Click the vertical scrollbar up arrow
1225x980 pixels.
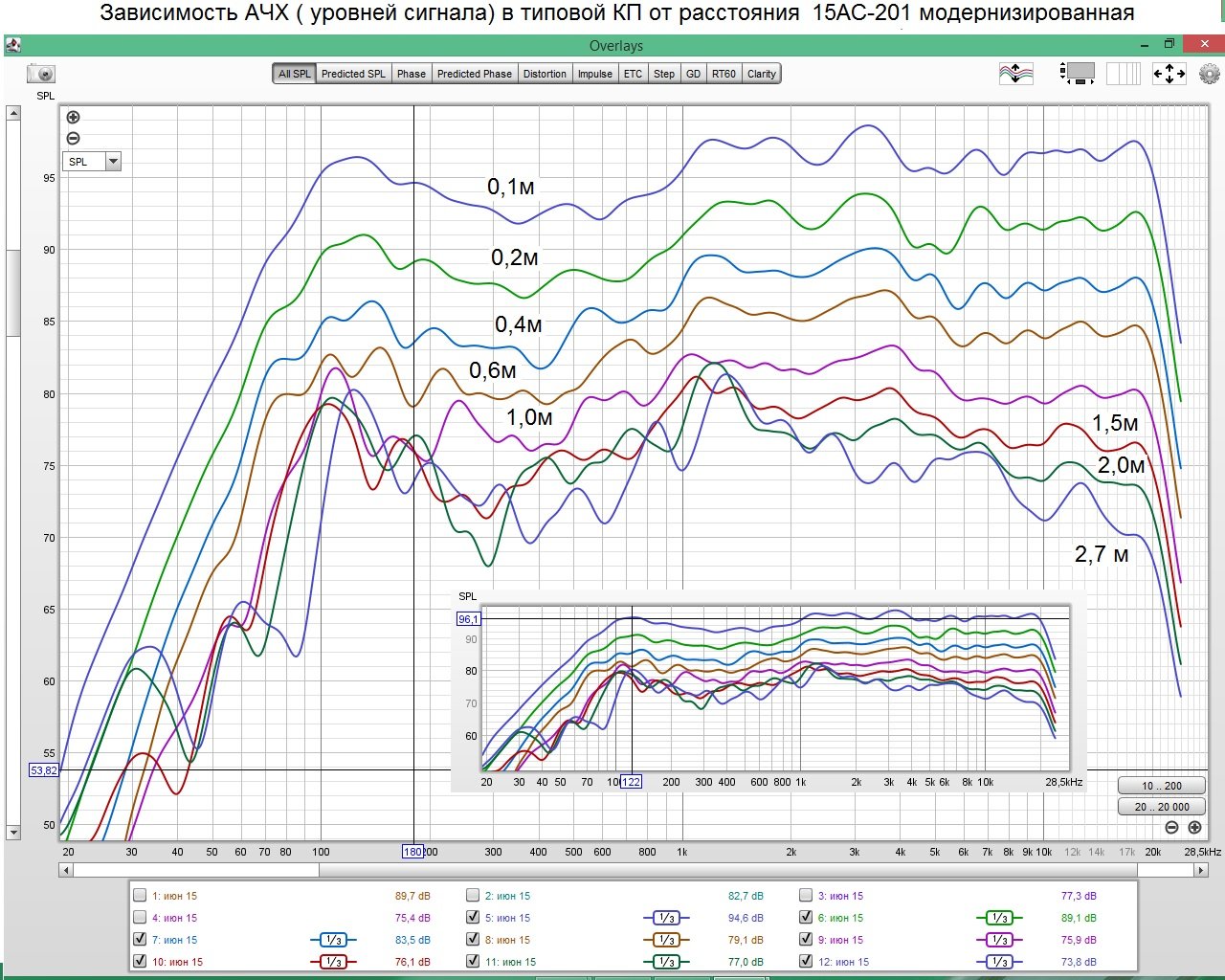pos(12,114)
